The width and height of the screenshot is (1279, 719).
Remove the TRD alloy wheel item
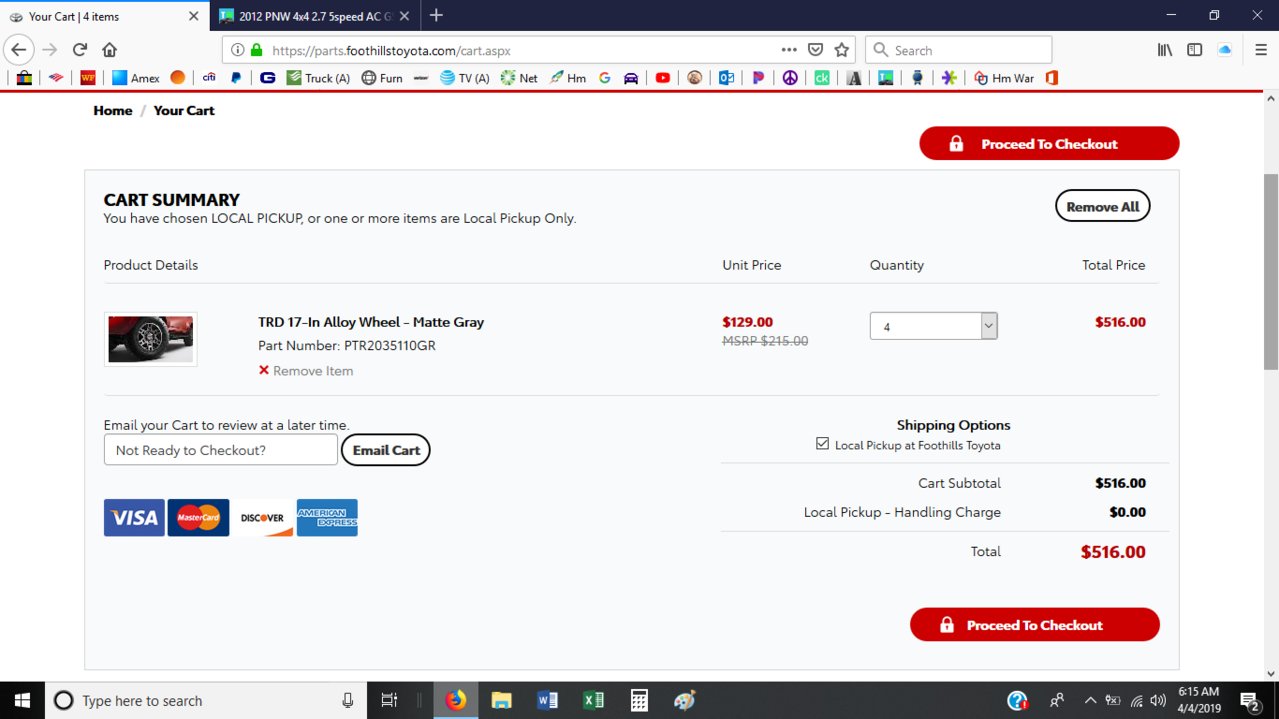coord(306,371)
